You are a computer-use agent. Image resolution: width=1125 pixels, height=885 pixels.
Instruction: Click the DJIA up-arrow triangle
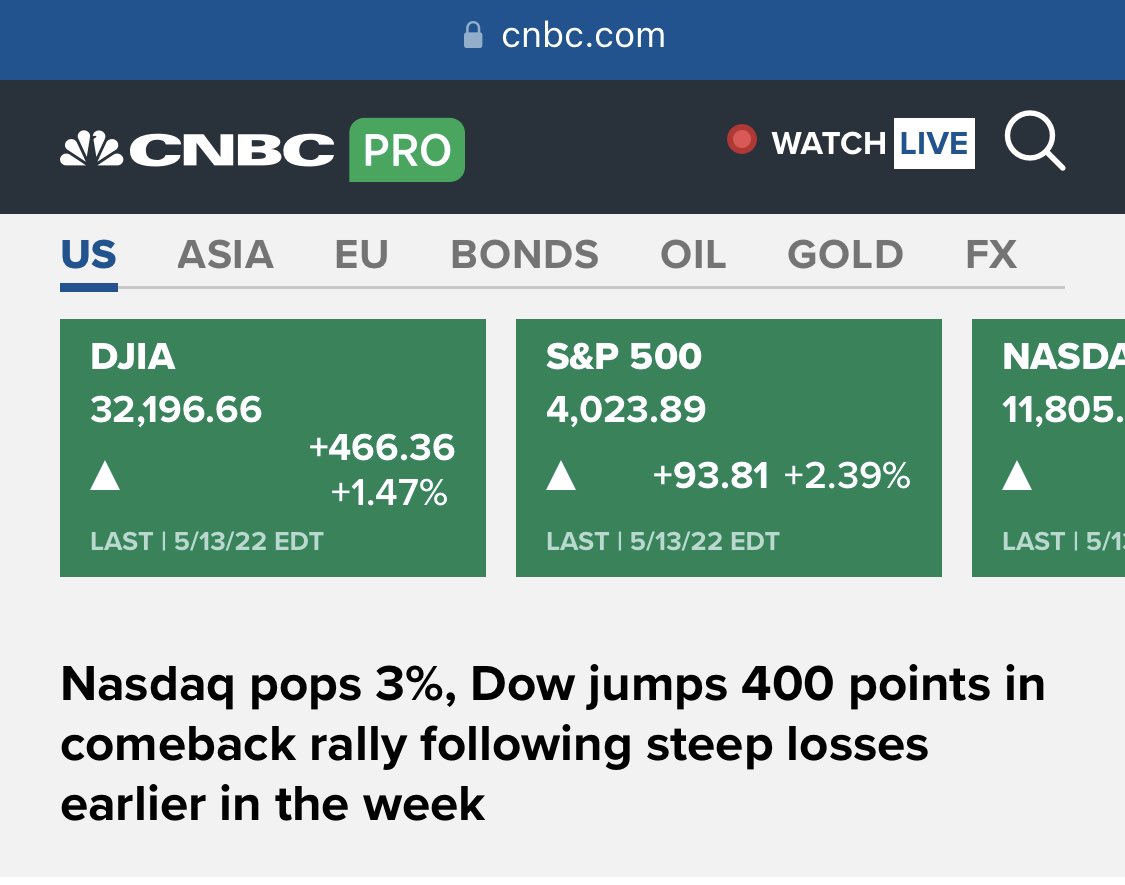(105, 475)
